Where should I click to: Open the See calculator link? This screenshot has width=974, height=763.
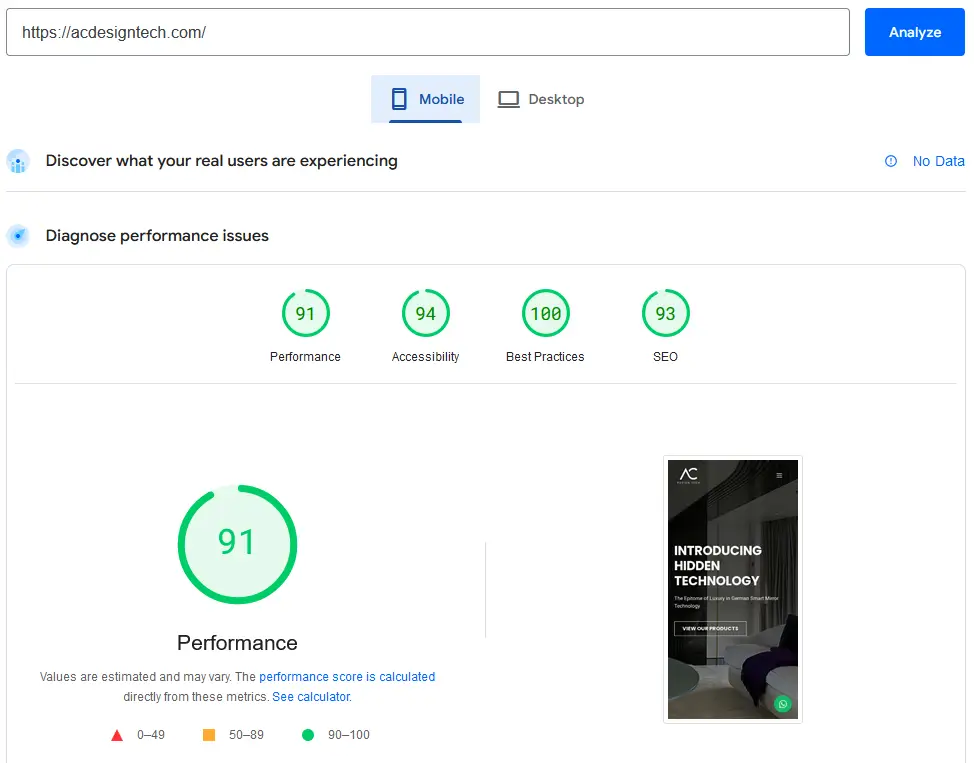311,696
